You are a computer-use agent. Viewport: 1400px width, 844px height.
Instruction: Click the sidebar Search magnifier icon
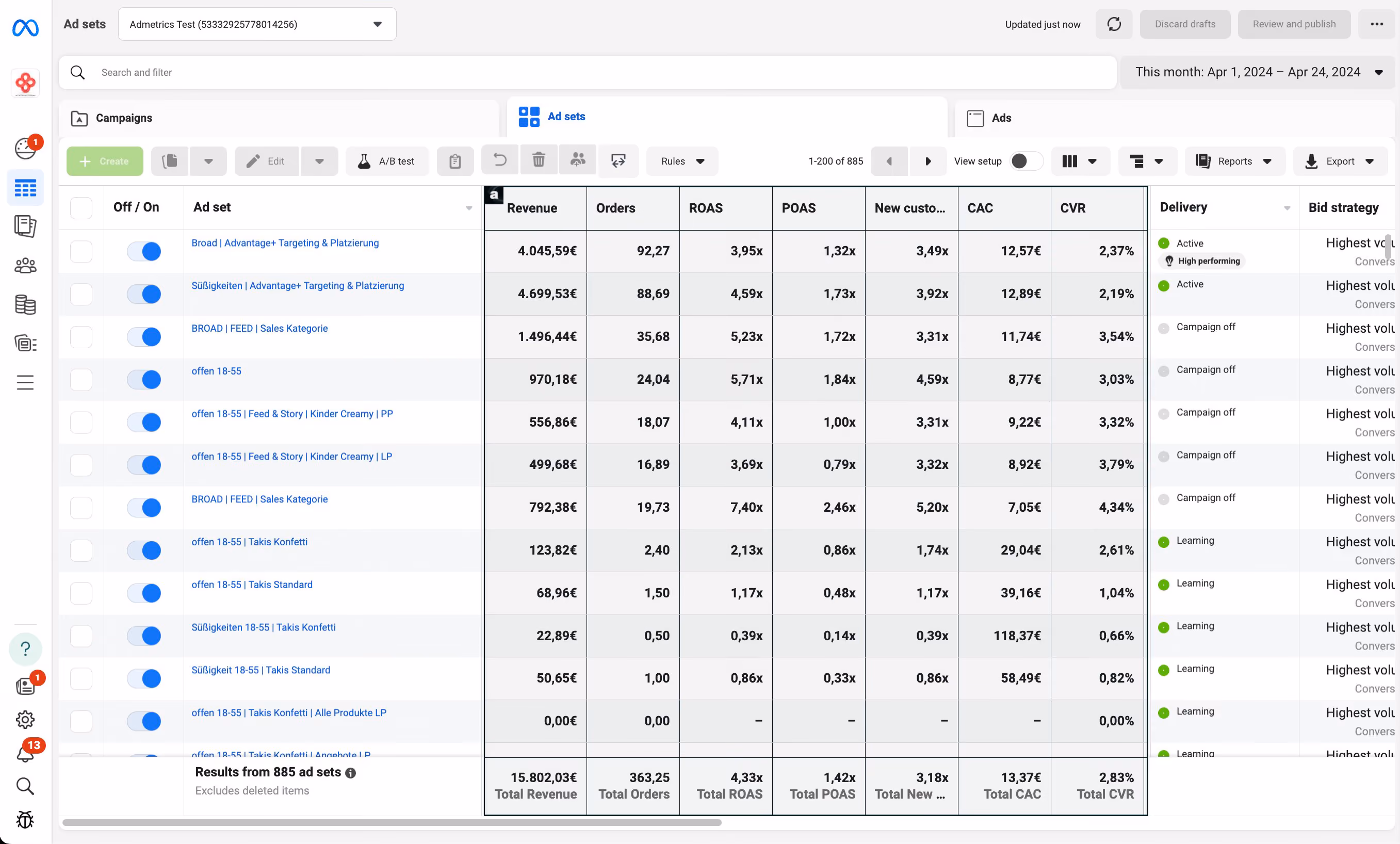click(25, 786)
